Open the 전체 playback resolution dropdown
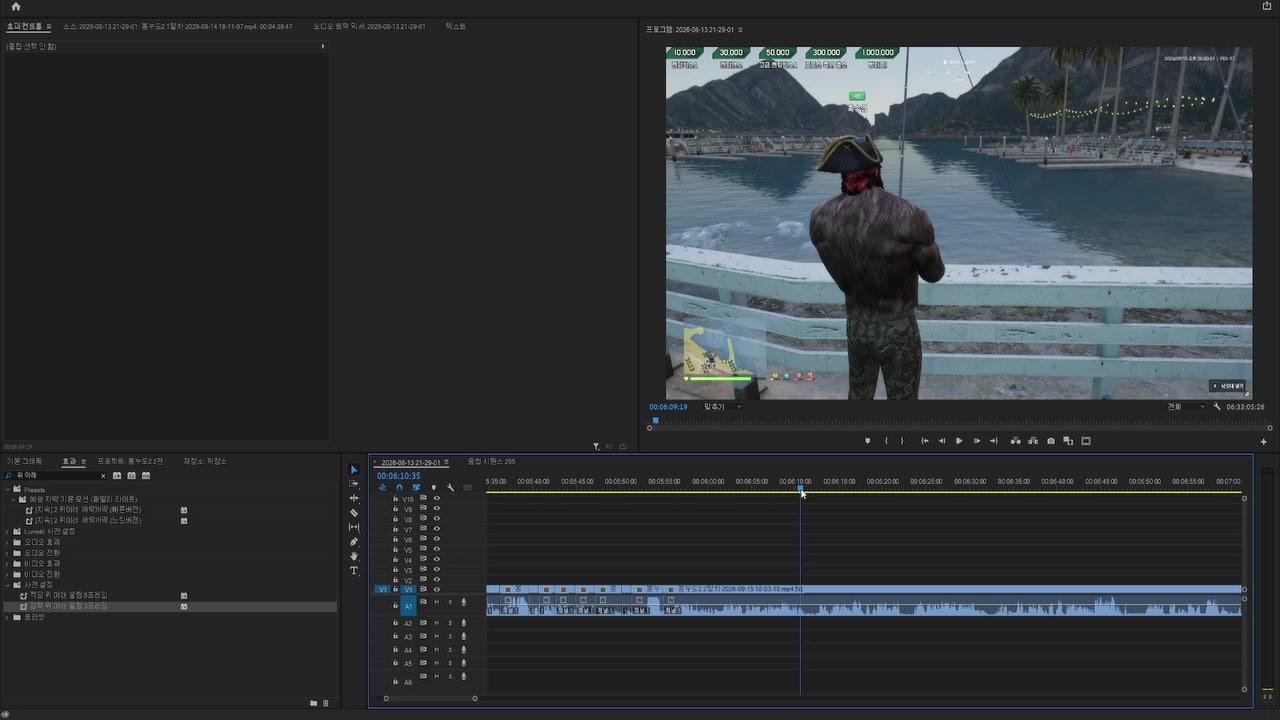The image size is (1280, 720). [1186, 407]
